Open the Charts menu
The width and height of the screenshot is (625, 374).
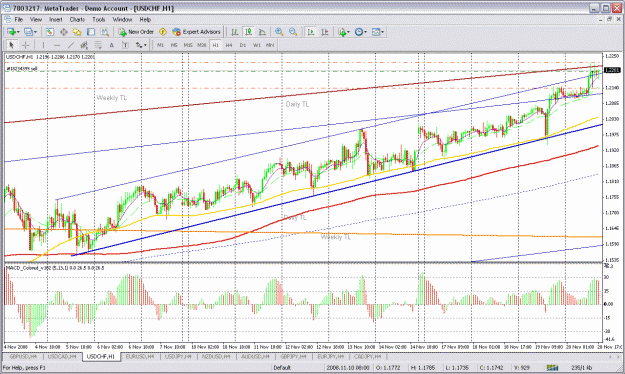point(77,19)
